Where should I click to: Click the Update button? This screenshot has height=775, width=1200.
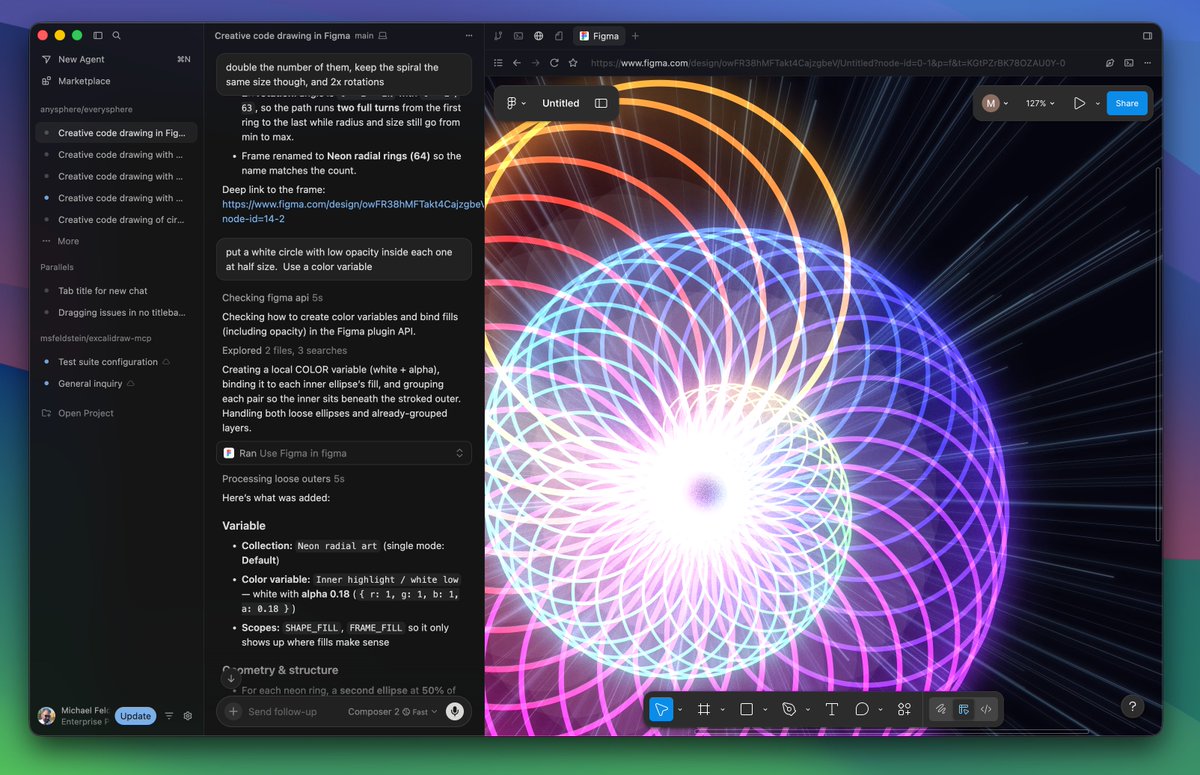click(x=135, y=716)
